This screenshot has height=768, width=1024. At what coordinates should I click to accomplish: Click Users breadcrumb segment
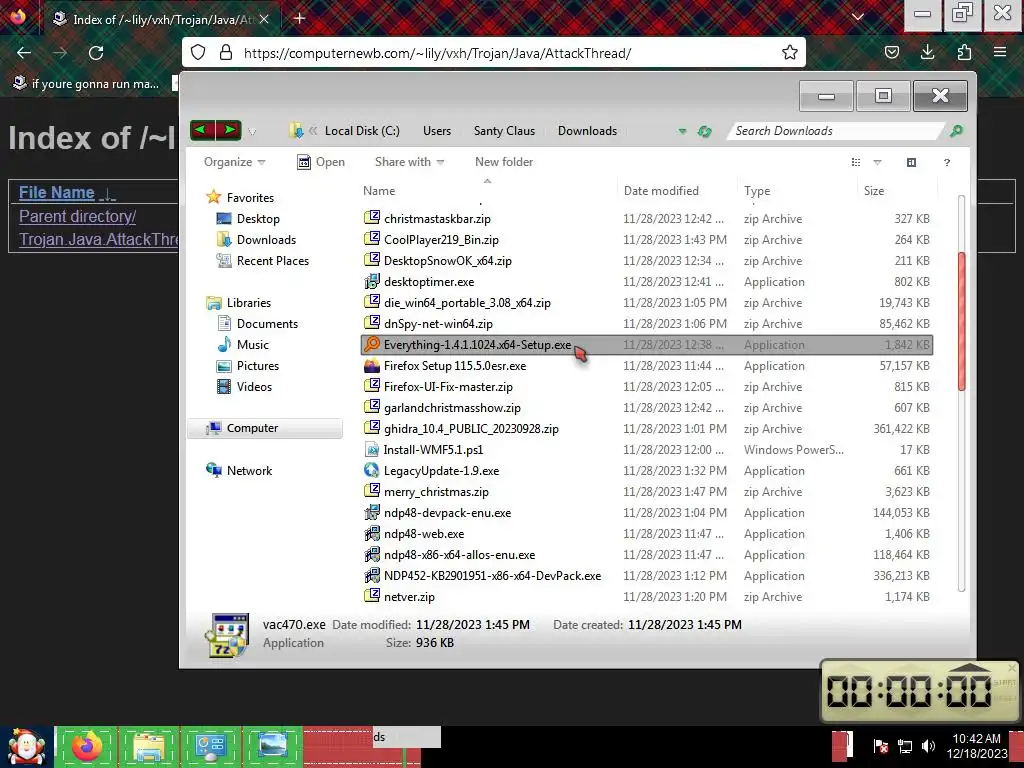437,131
